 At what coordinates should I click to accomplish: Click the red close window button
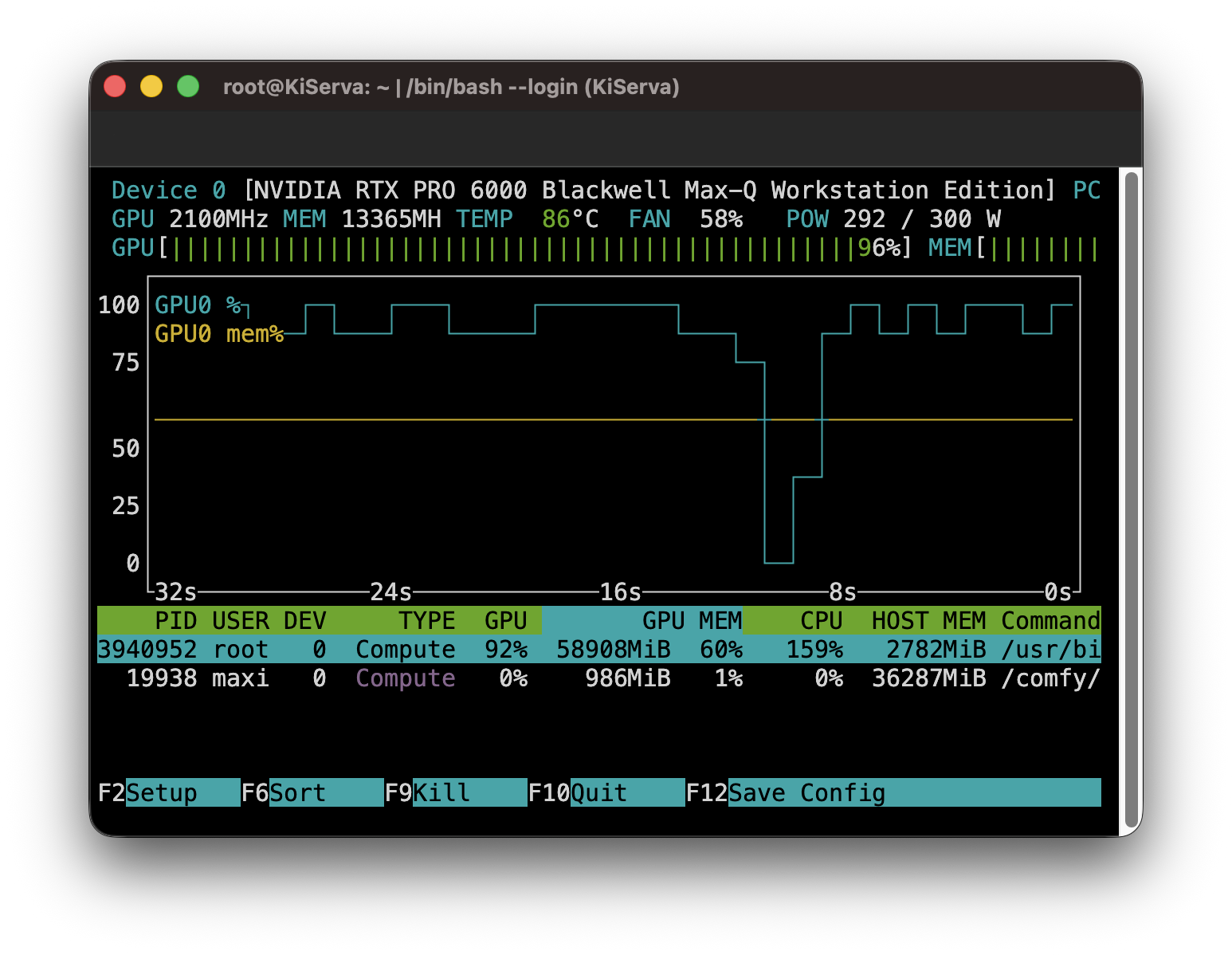point(115,86)
